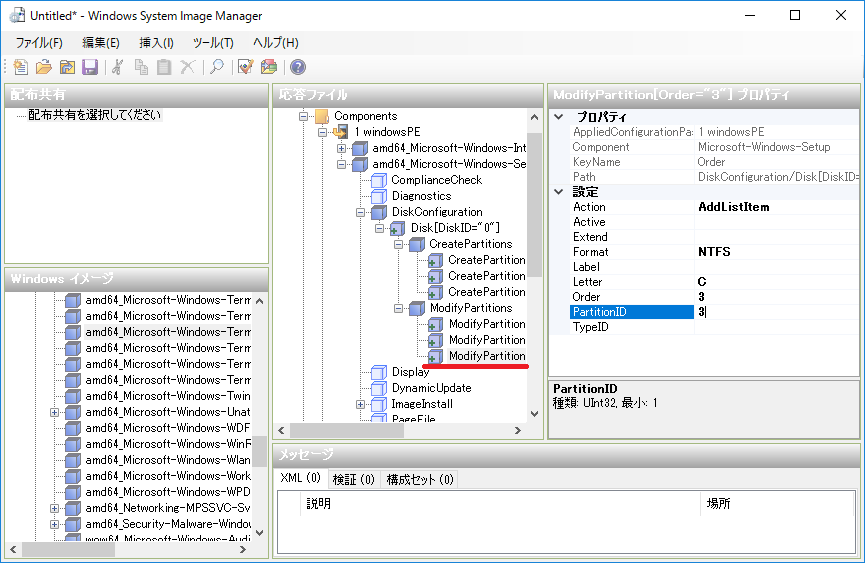Click the answer file tree scroll-down arrow

coord(534,414)
